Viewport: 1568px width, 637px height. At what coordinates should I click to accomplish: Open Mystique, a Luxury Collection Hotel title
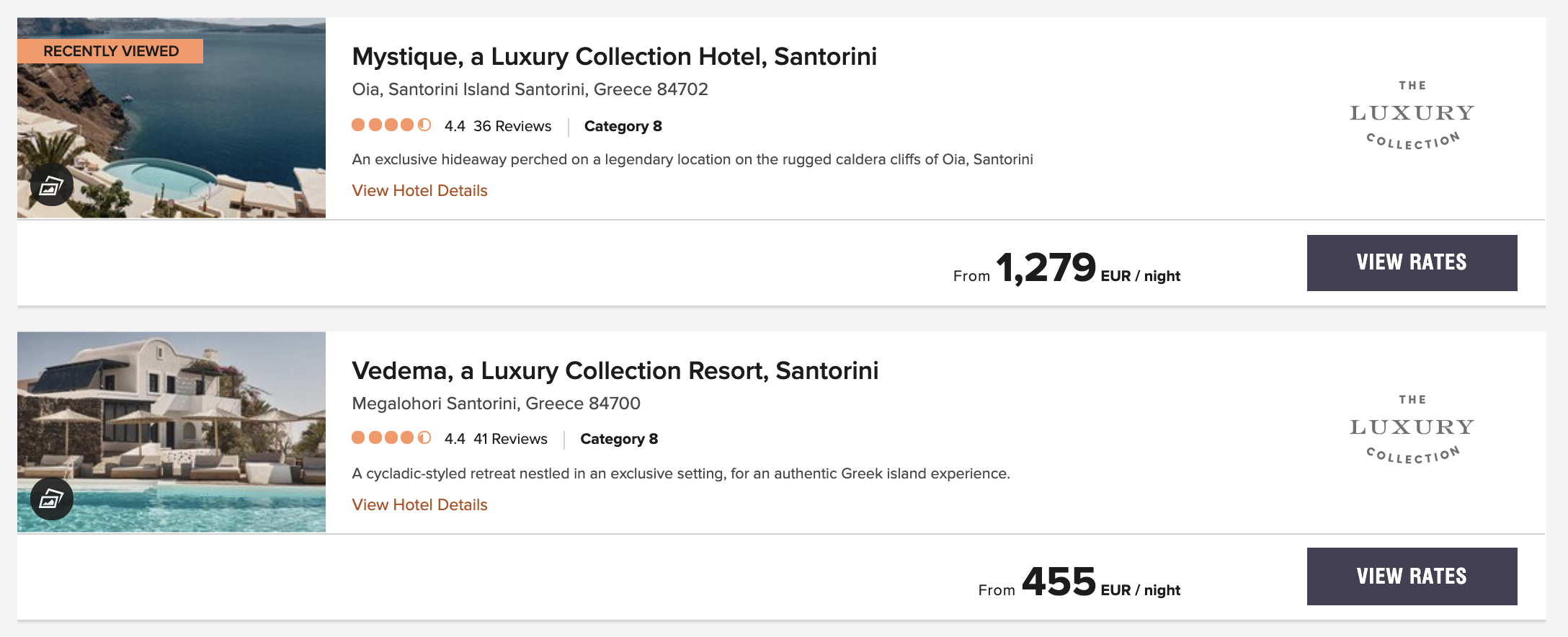pyautogui.click(x=614, y=57)
